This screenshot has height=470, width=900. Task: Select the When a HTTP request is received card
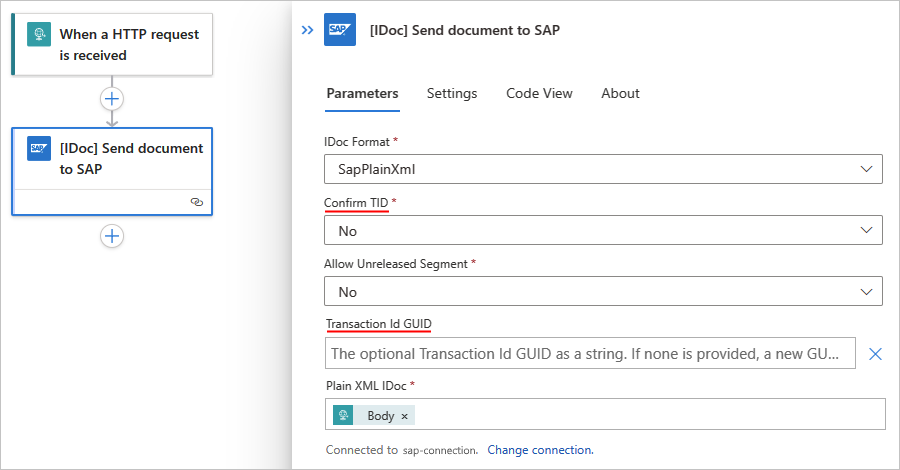pos(128,45)
